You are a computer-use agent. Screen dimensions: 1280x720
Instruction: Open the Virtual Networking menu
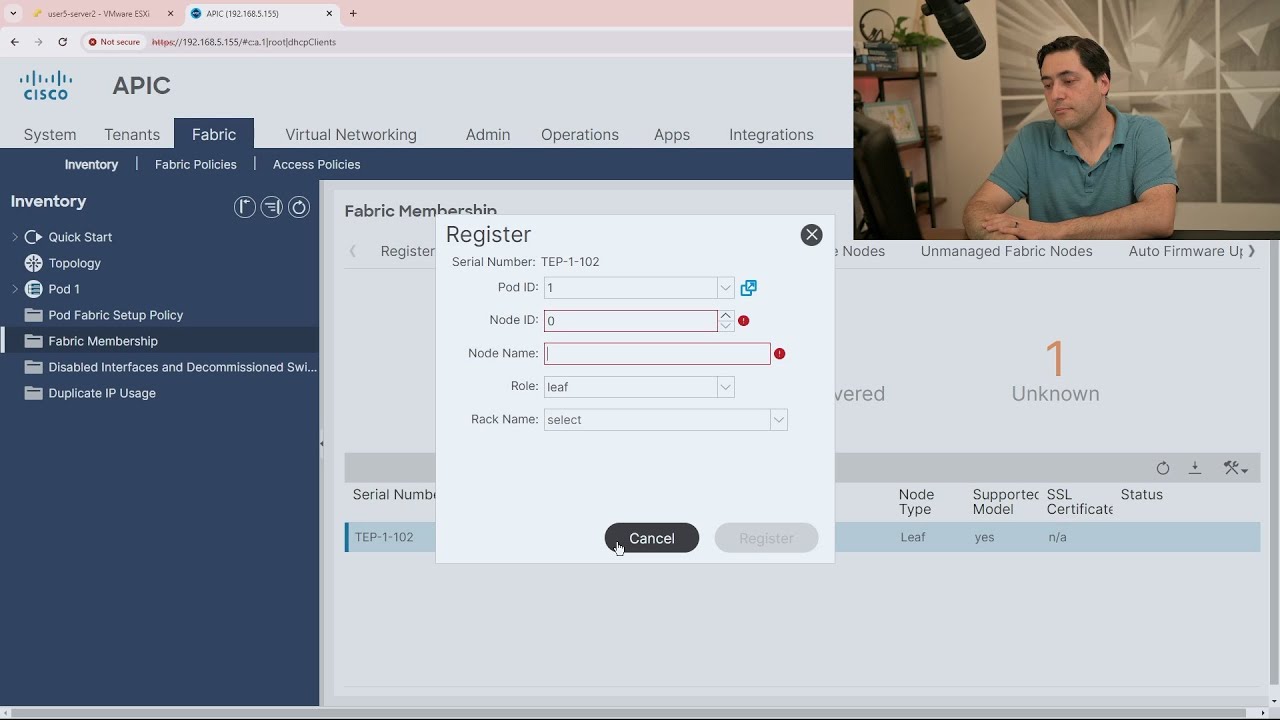351,134
